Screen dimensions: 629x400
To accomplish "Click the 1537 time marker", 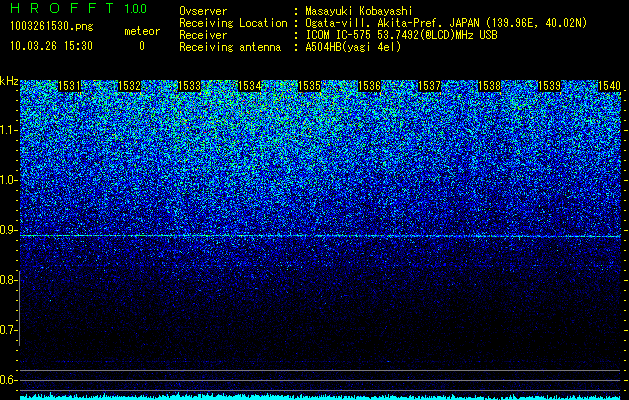I will coord(430,86).
